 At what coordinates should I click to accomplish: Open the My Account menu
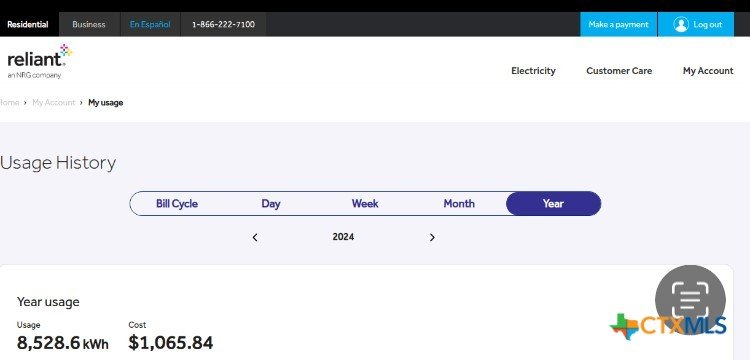708,71
